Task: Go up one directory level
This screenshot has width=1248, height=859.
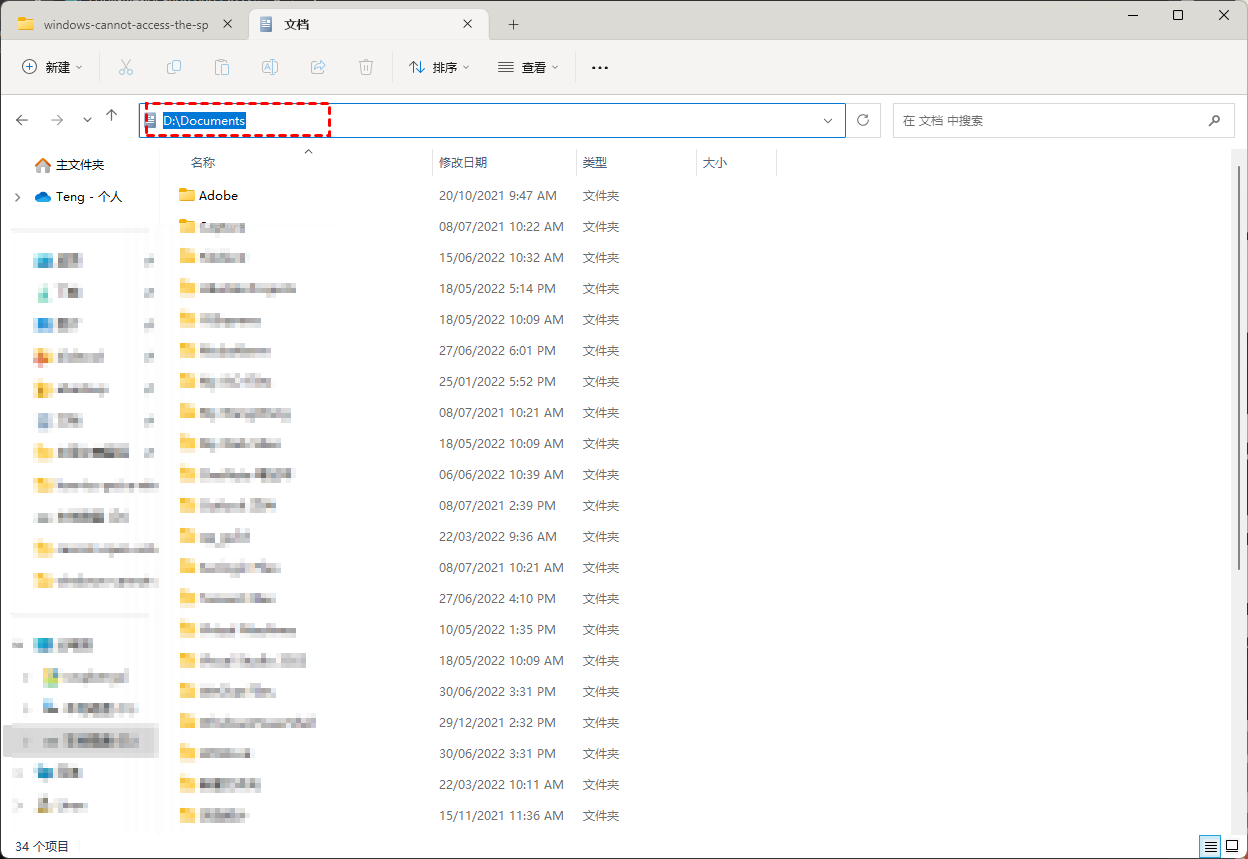Action: pos(111,118)
